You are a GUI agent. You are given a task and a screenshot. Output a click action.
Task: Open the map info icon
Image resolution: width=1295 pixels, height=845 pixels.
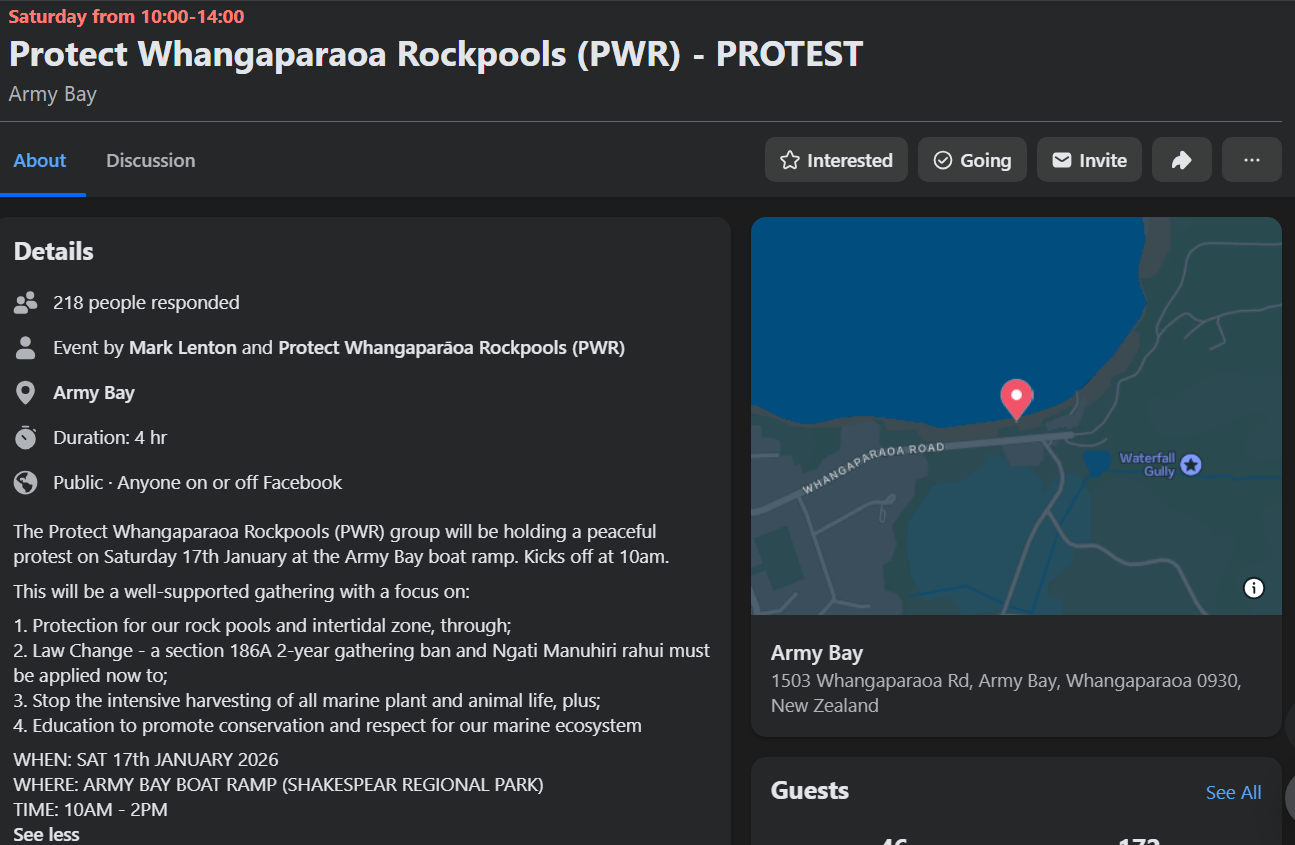1253,588
